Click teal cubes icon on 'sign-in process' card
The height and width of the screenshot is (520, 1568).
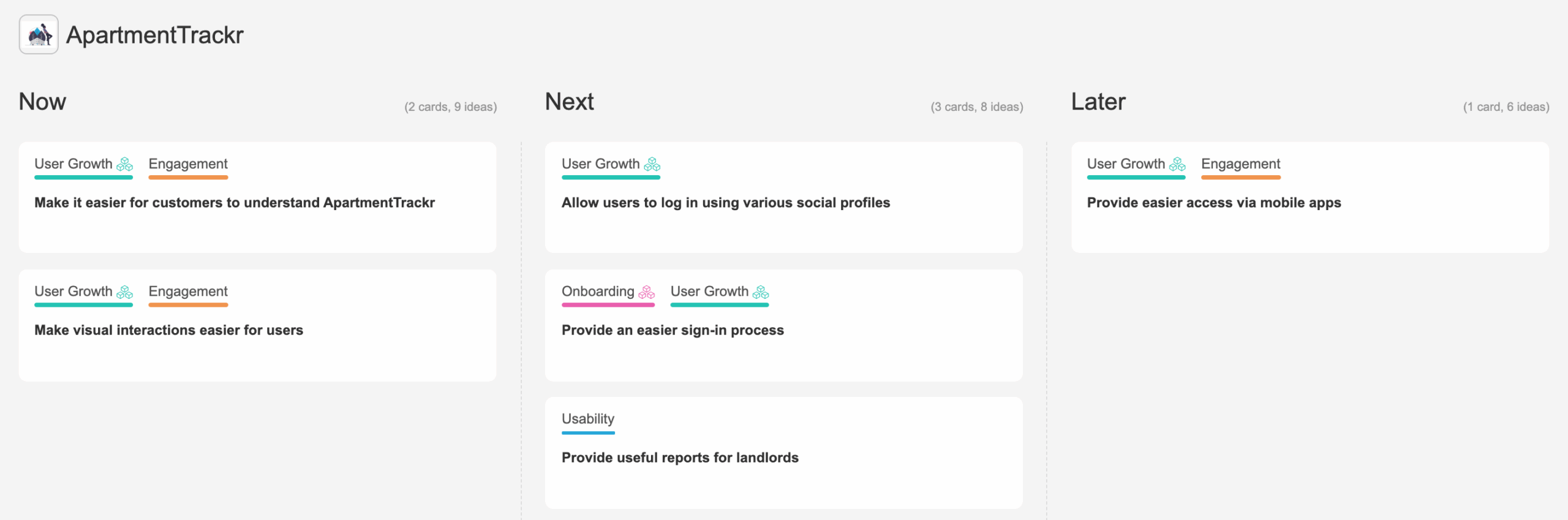(761, 292)
